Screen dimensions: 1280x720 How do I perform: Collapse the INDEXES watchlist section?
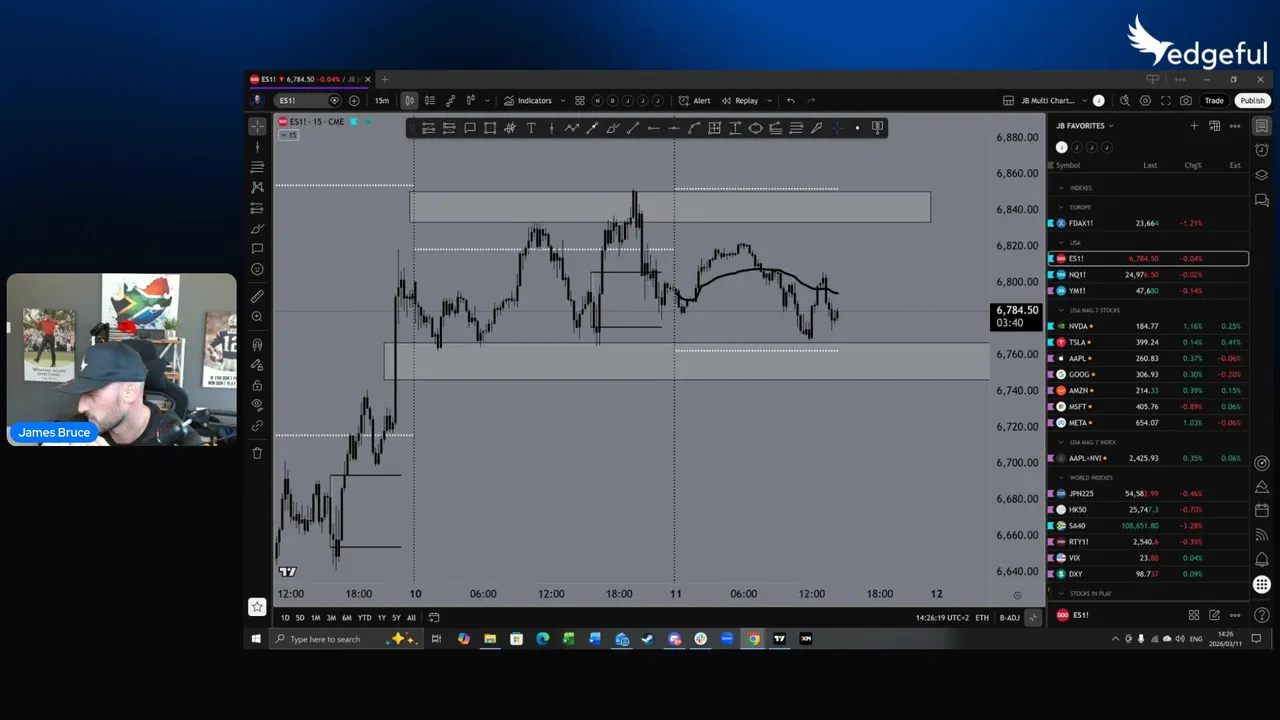(1061, 188)
